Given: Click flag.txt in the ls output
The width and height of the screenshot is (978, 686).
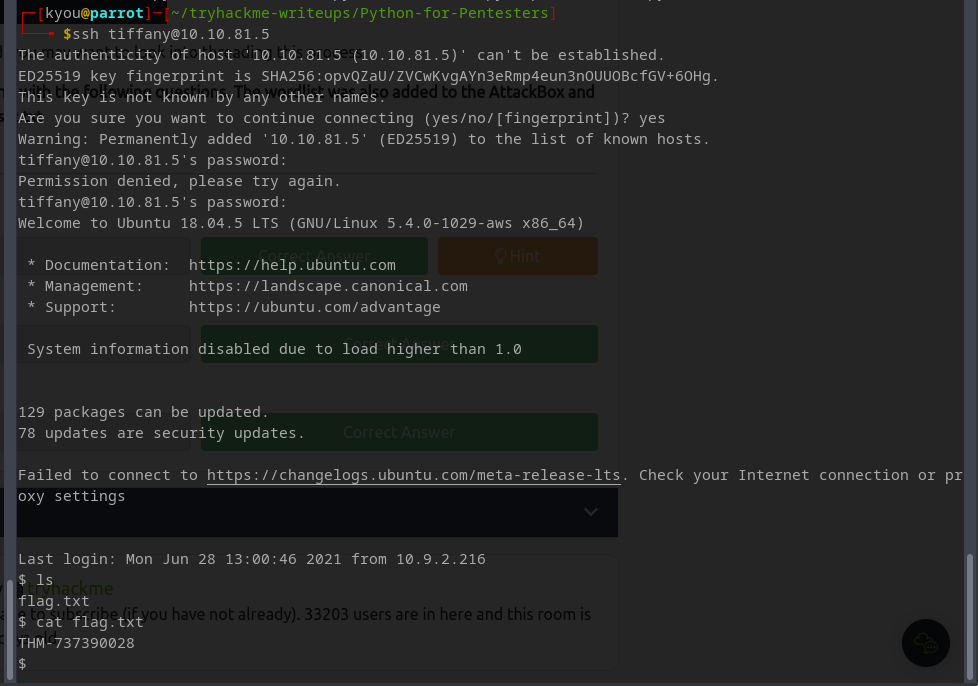Looking at the screenshot, I should point(54,601).
